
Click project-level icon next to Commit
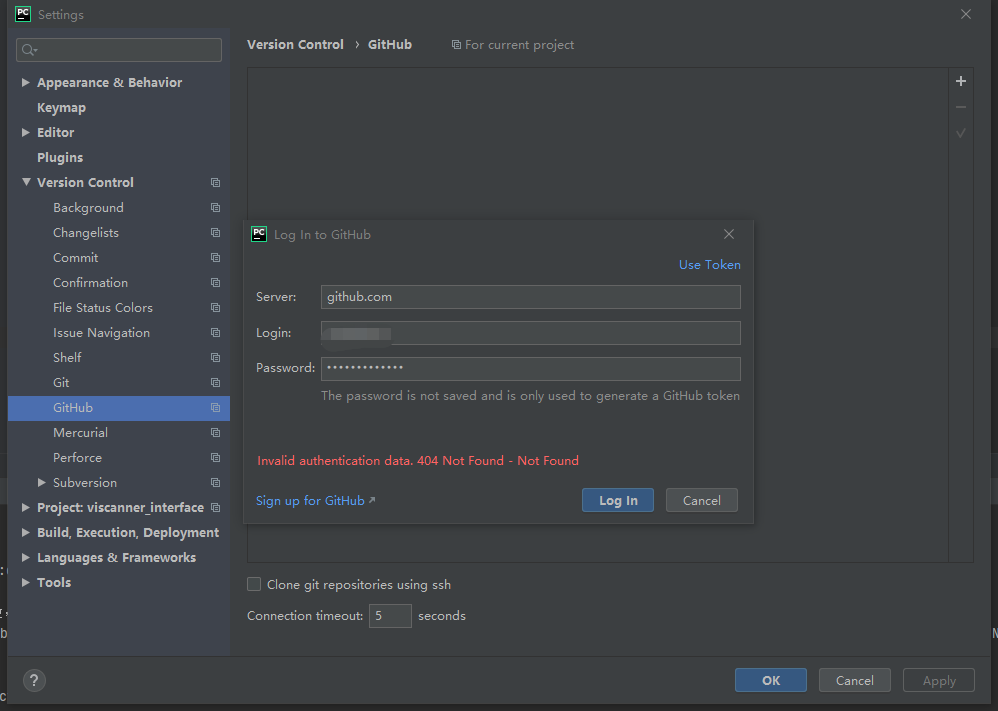(x=215, y=258)
